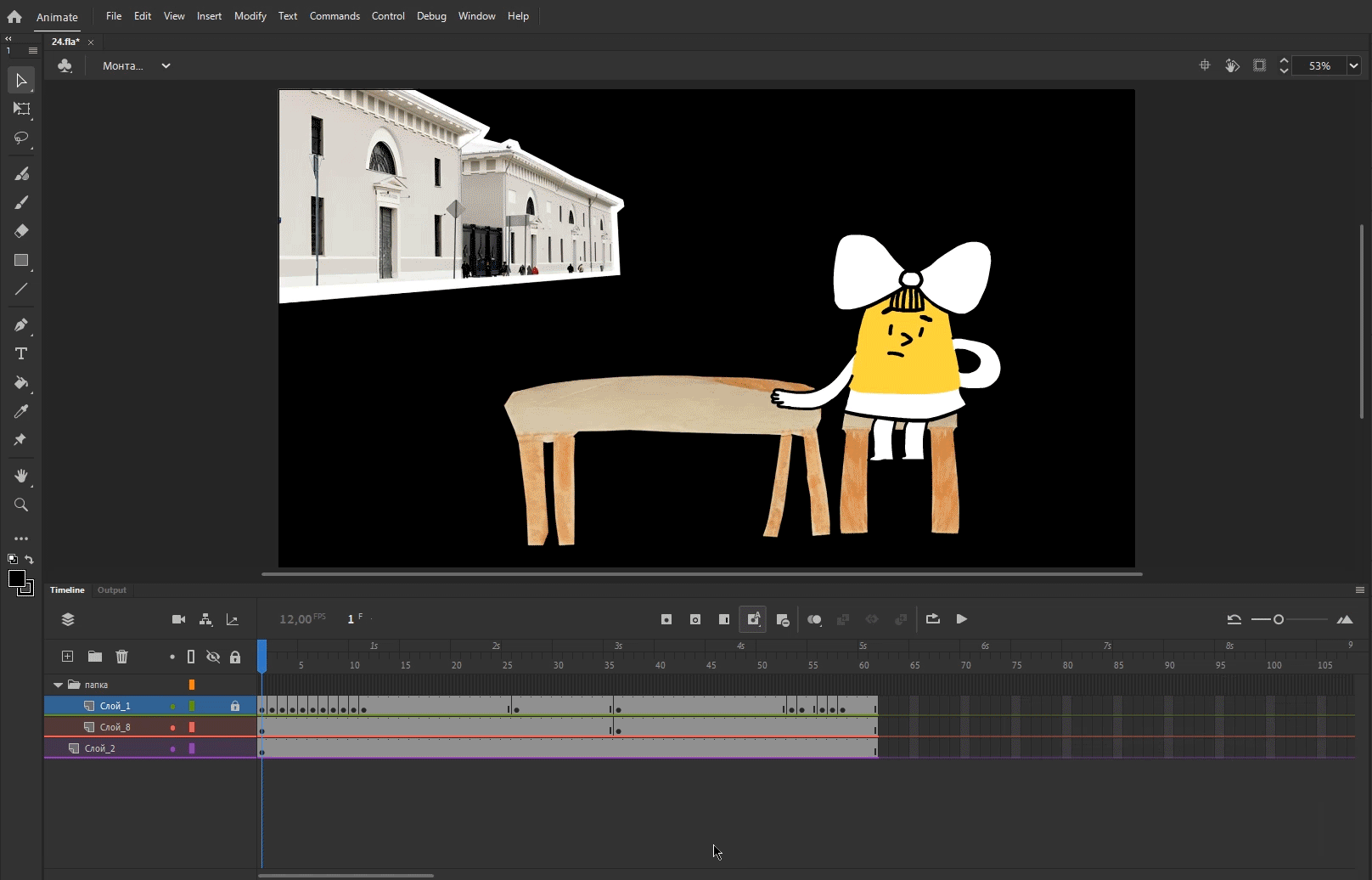
Task: Play the timeline animation
Action: tap(961, 619)
